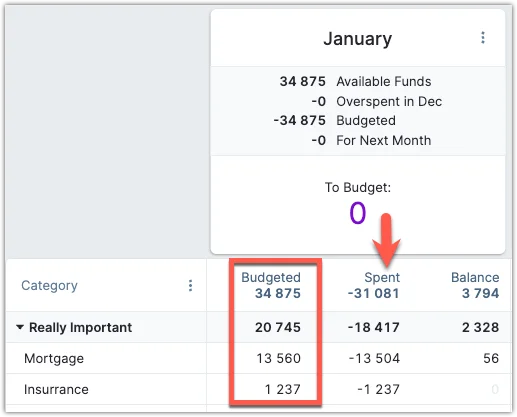This screenshot has width=517, height=417.
Task: Click the Mortgage balance of 56
Action: tap(491, 358)
